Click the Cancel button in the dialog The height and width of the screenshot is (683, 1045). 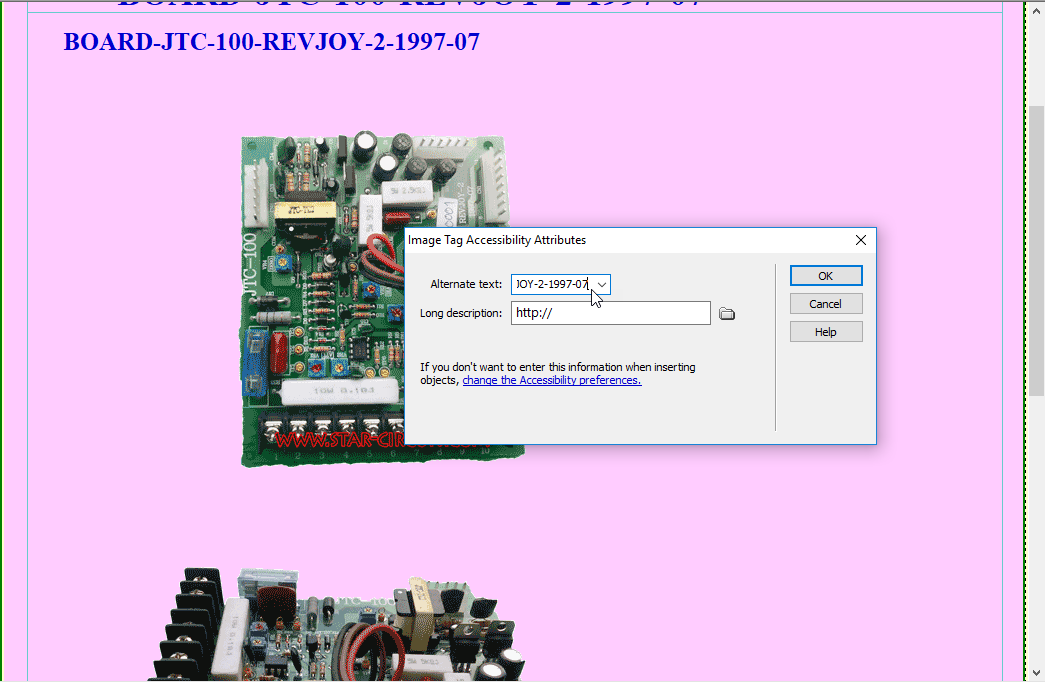tap(826, 304)
